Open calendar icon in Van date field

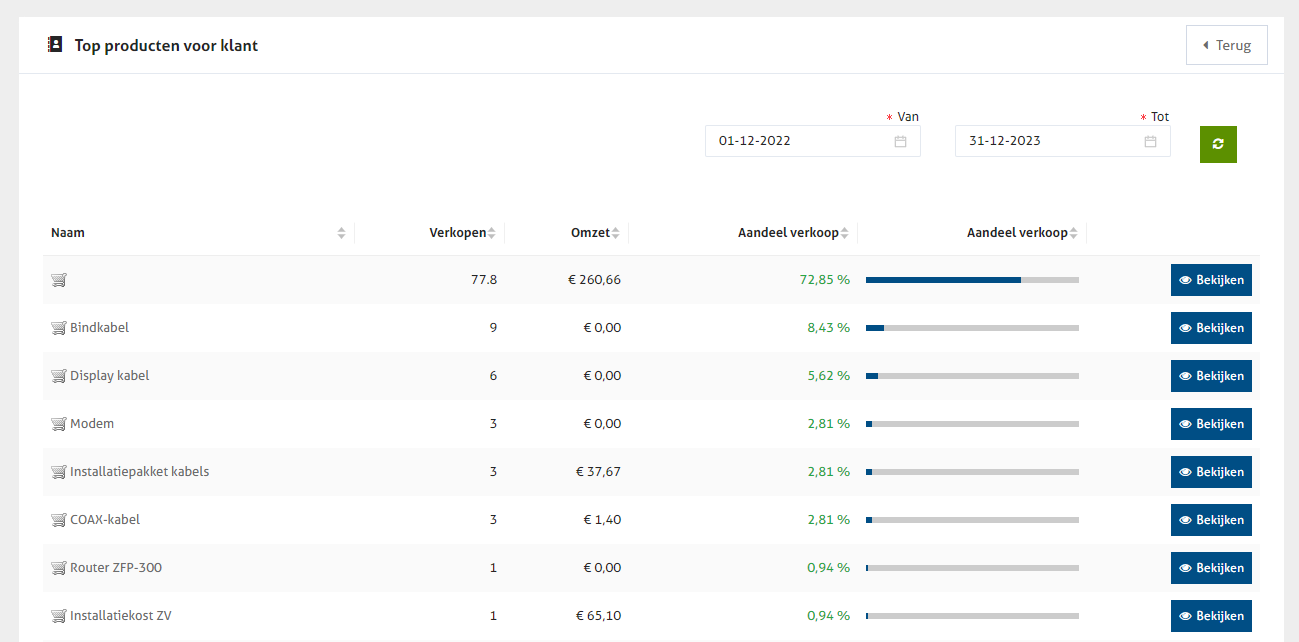click(900, 141)
